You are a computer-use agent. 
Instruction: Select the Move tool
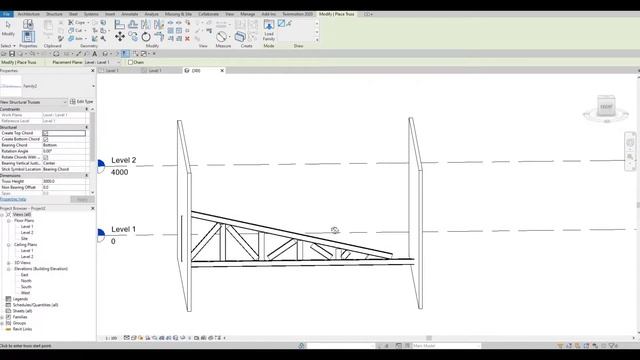coord(120,37)
